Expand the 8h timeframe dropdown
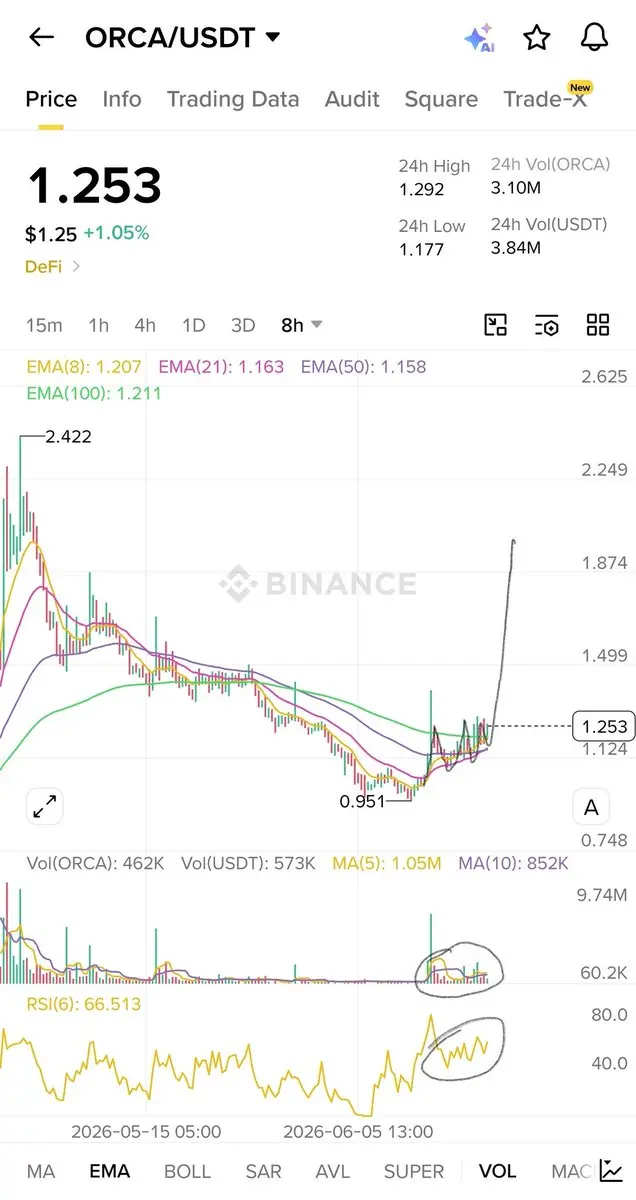Viewport: 636px width, 1200px height. [302, 325]
